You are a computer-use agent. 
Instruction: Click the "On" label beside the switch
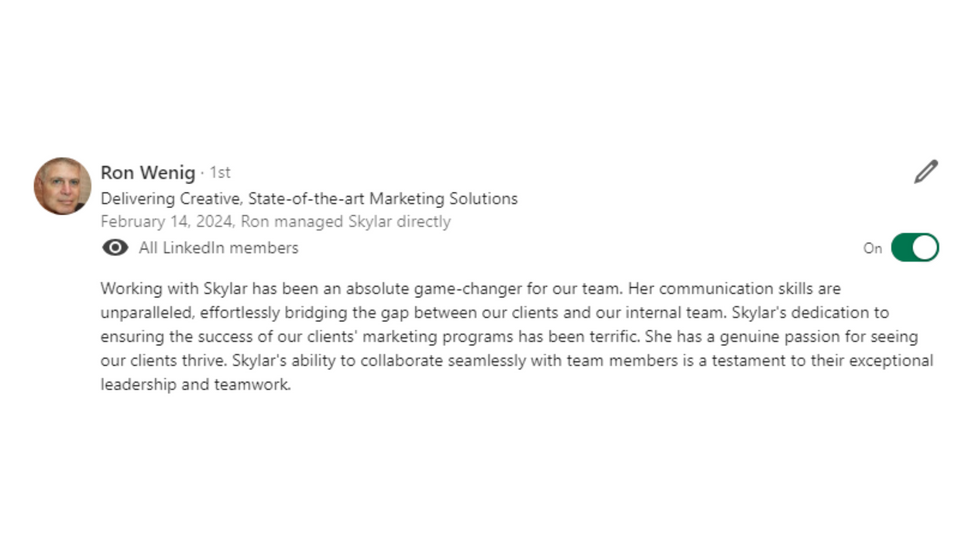(x=873, y=248)
